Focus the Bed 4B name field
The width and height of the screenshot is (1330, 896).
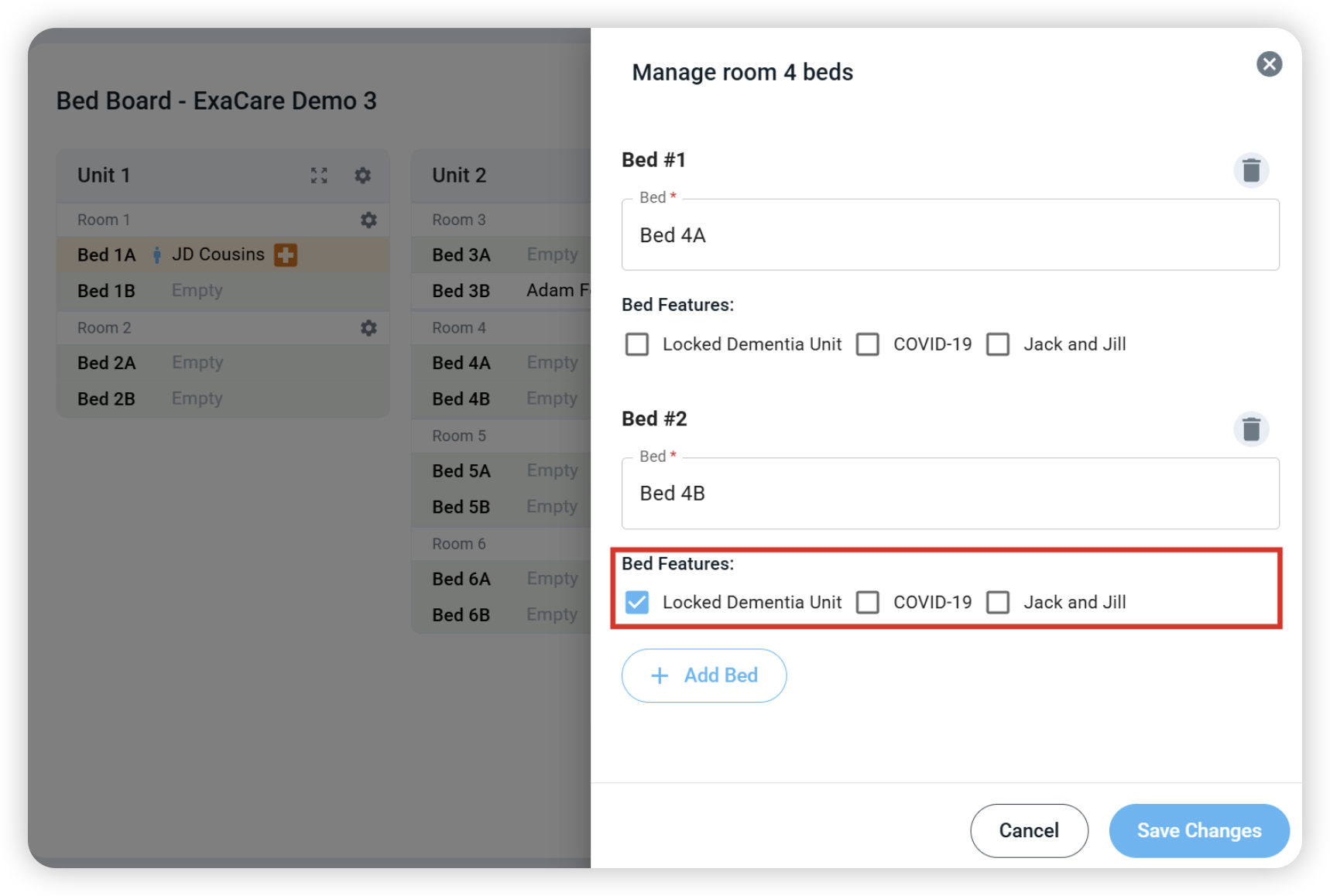pos(950,494)
